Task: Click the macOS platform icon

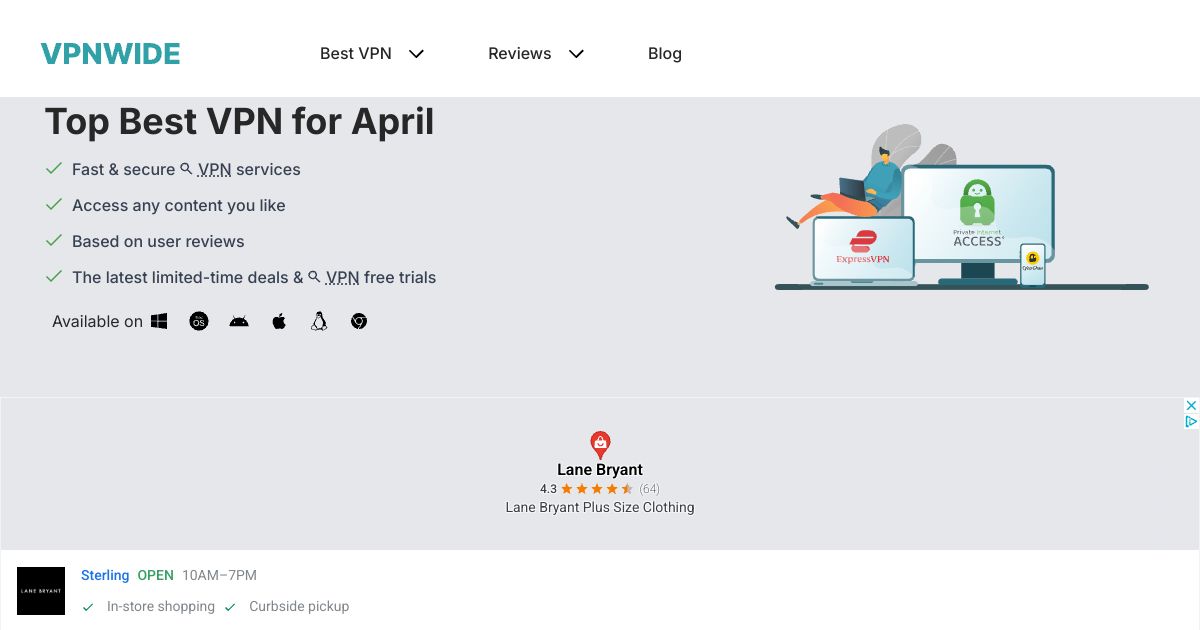Action: coord(199,321)
